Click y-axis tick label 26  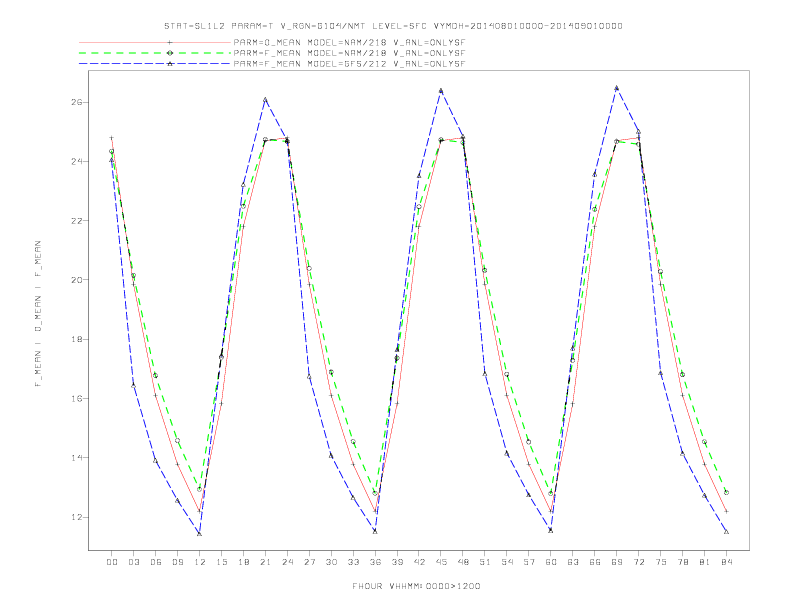pos(76,102)
